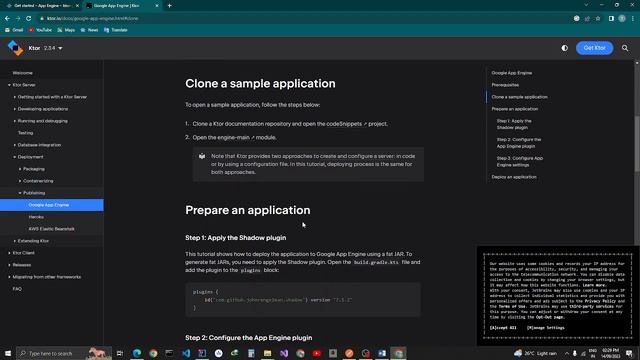Viewport: 640px width, 360px height.
Task: Click the share page icon in address bar
Action: click(x=587, y=18)
